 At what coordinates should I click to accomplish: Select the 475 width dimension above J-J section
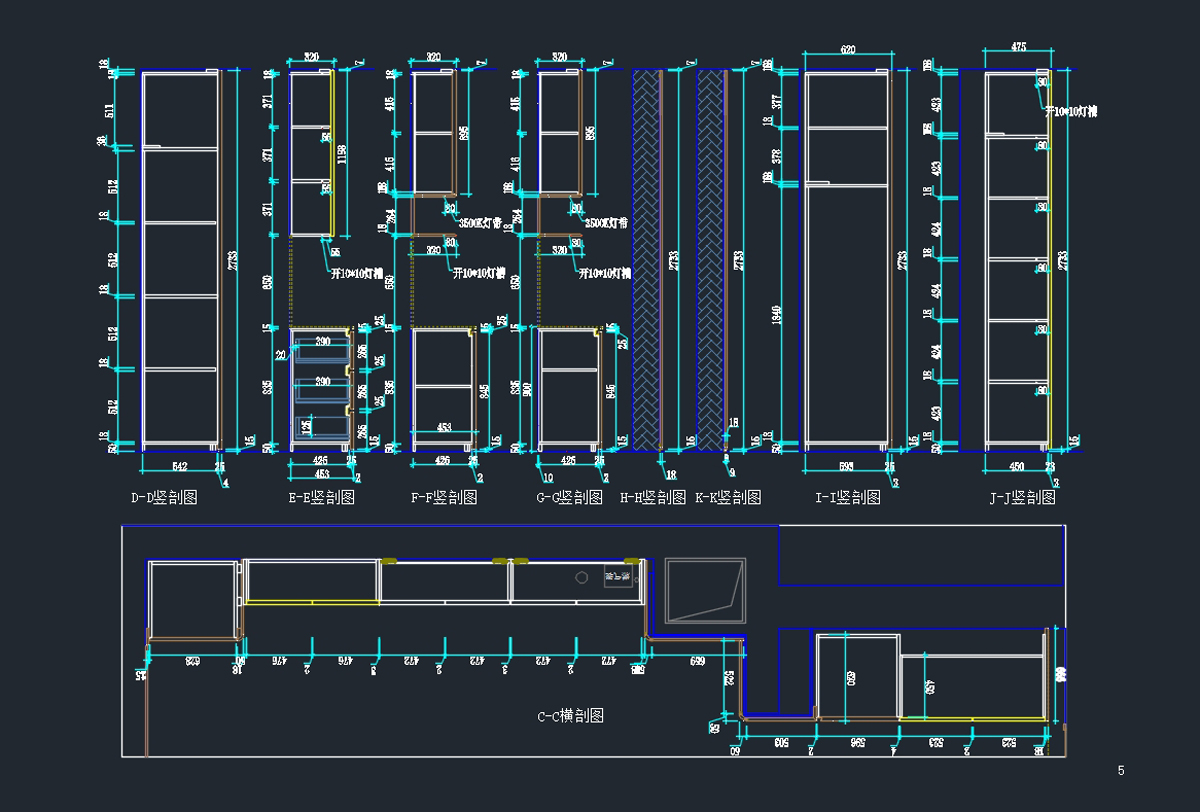click(x=1019, y=47)
